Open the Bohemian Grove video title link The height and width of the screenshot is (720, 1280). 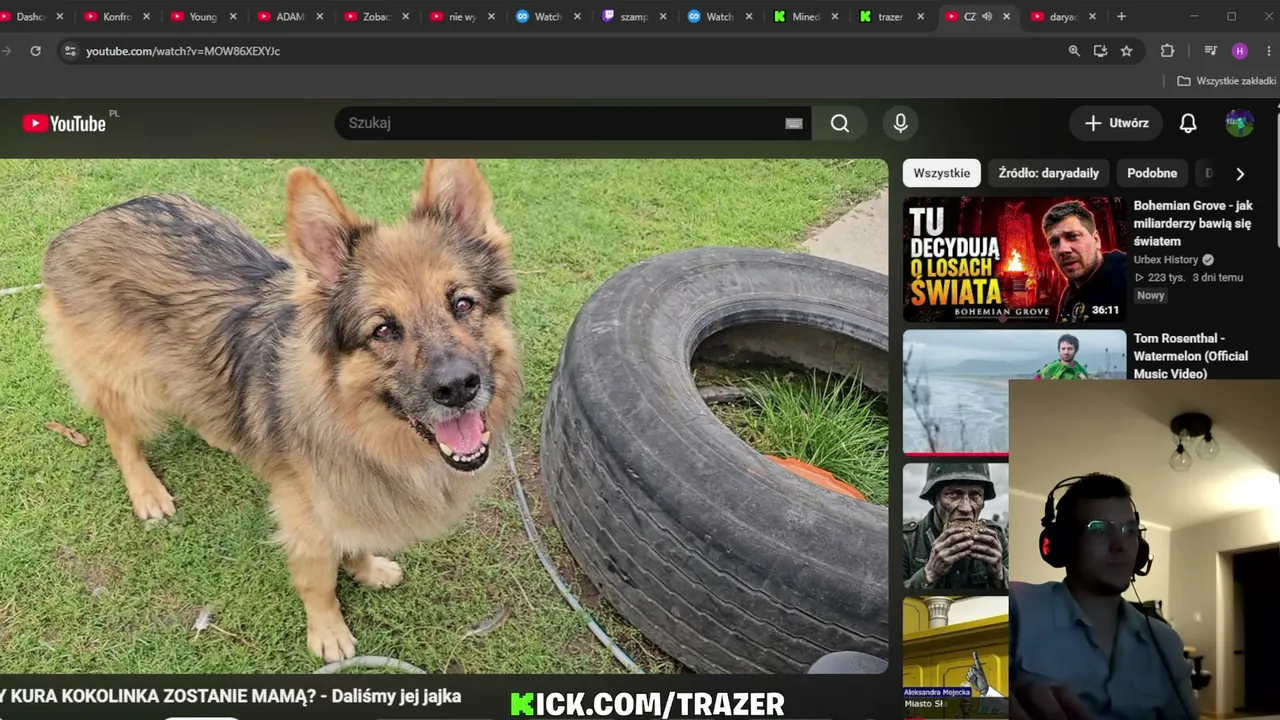(1193, 223)
